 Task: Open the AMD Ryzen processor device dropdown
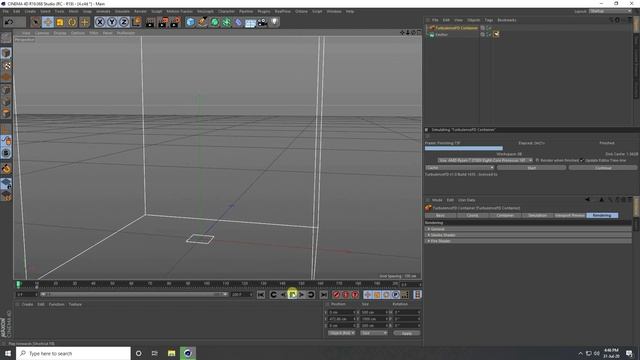tap(485, 160)
